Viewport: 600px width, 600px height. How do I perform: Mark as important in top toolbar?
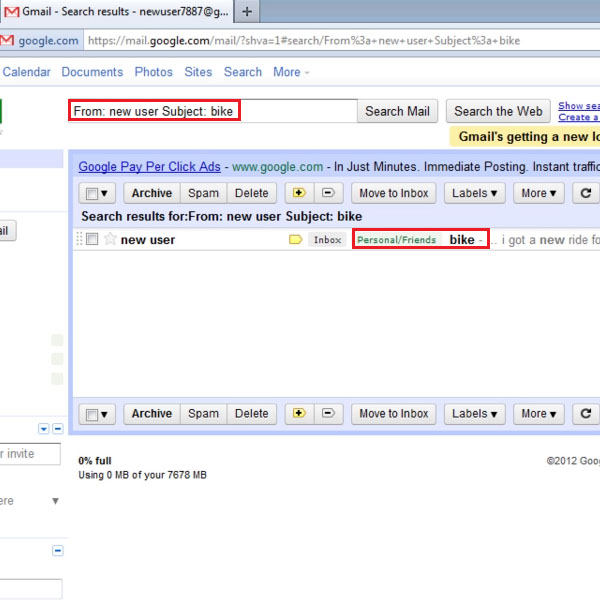point(299,193)
